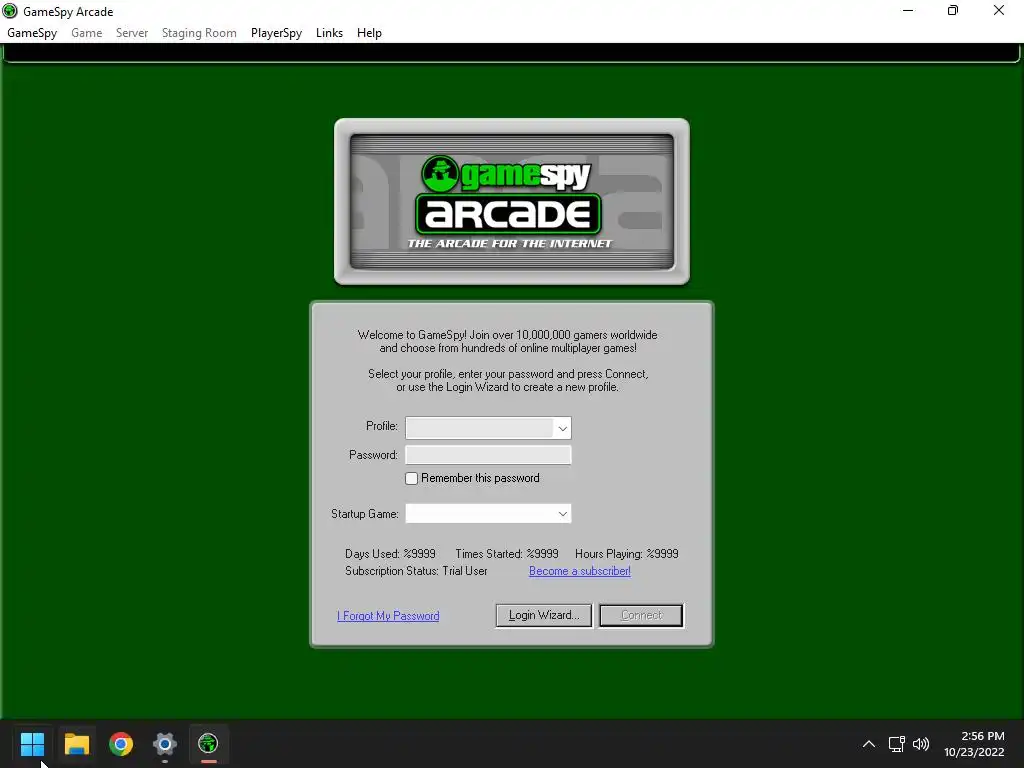Open network status tray icon

tap(897, 744)
